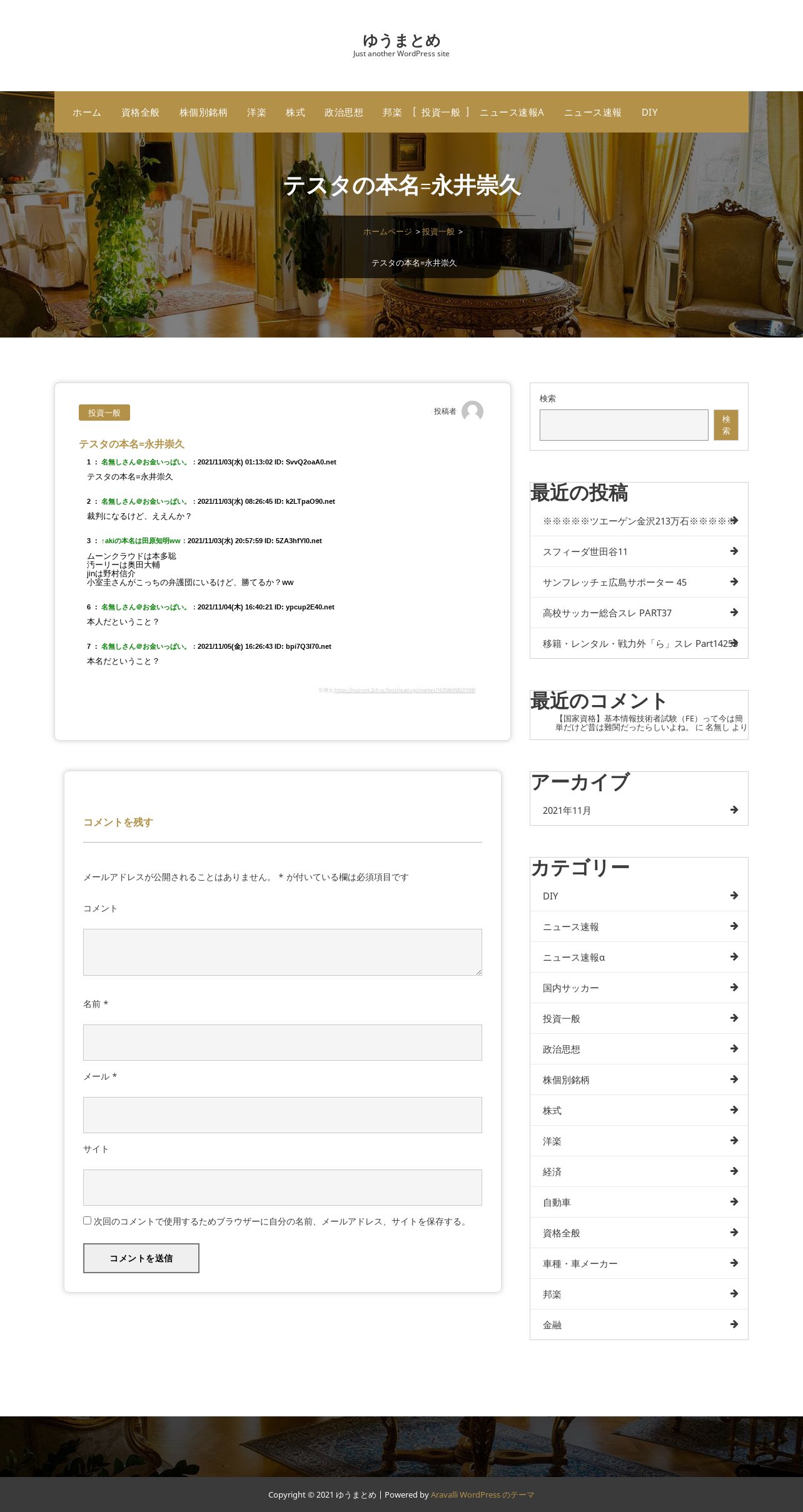Click the arrow icon beside 車種・車メーカー category
Screen dimensions: 803x1512
pyautogui.click(x=734, y=1263)
